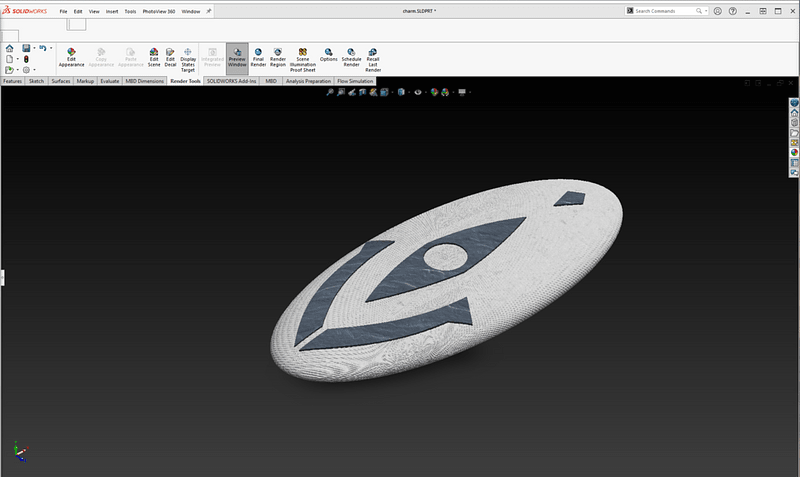Open View Settings monitor icon

[462, 92]
